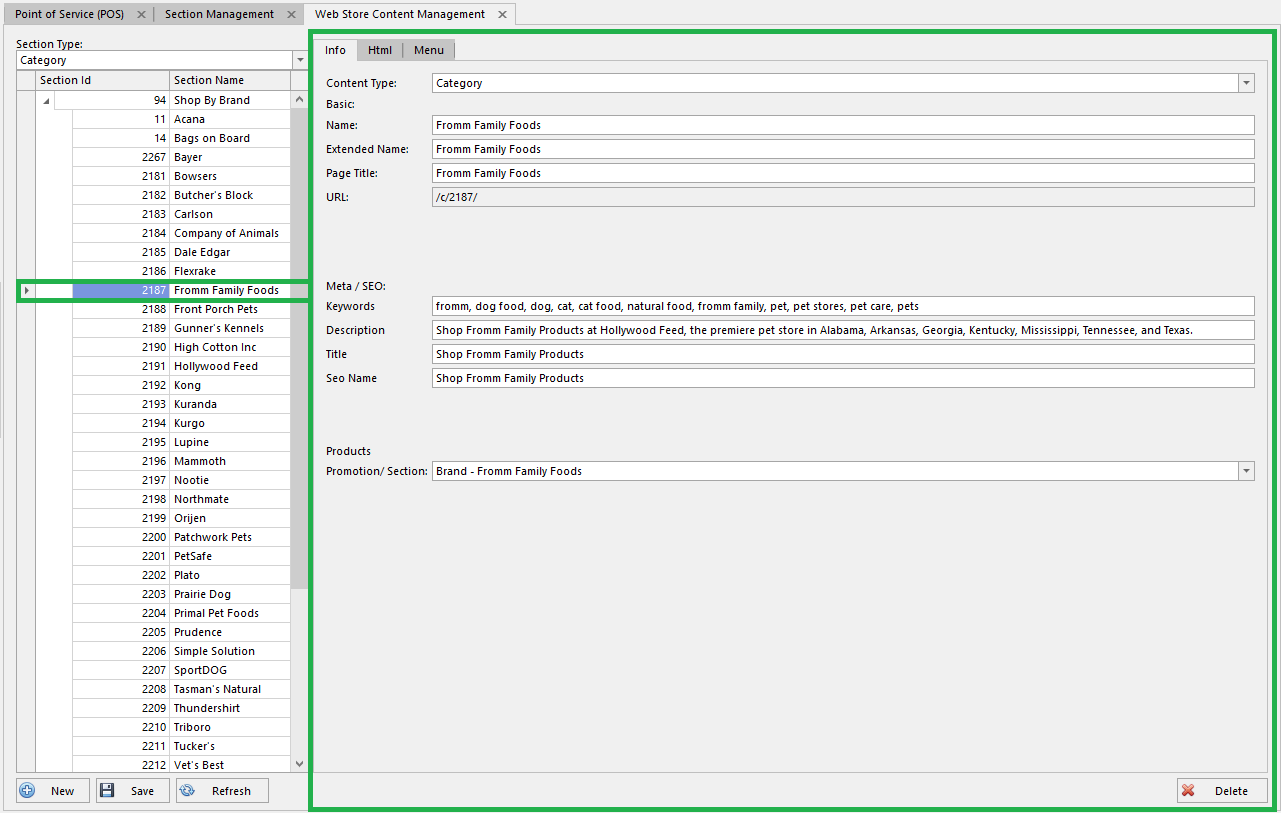Click the Name input field
The width and height of the screenshot is (1281, 813).
pos(843,125)
